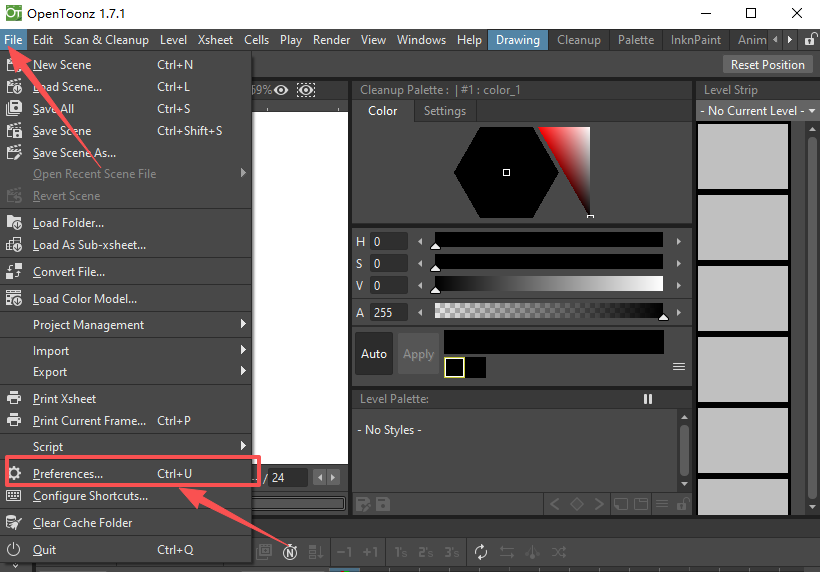The height and width of the screenshot is (572, 820).
Task: Open the Windows menu
Action: (x=421, y=40)
